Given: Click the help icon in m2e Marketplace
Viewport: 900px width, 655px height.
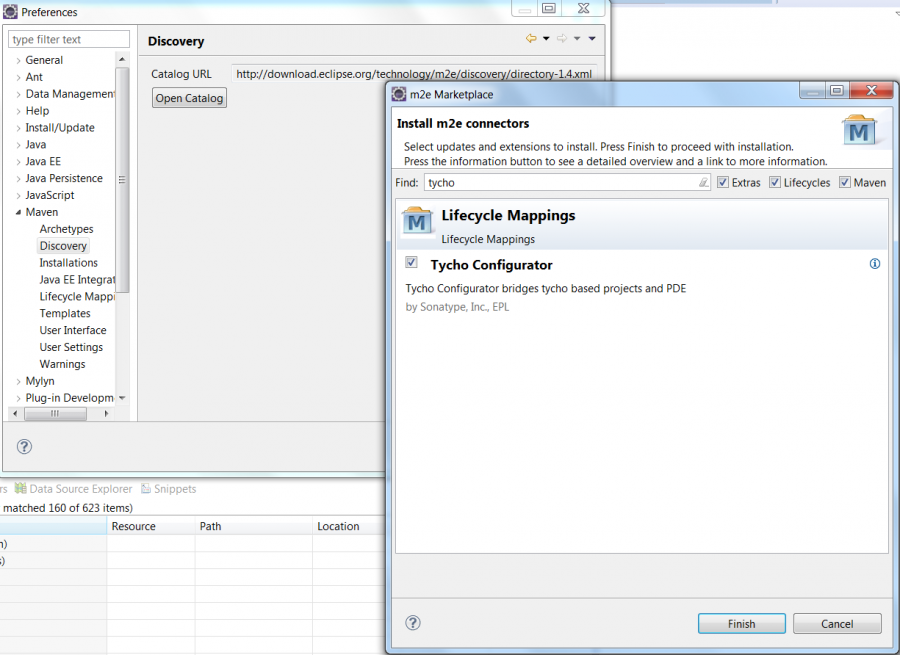Looking at the screenshot, I should click(412, 623).
